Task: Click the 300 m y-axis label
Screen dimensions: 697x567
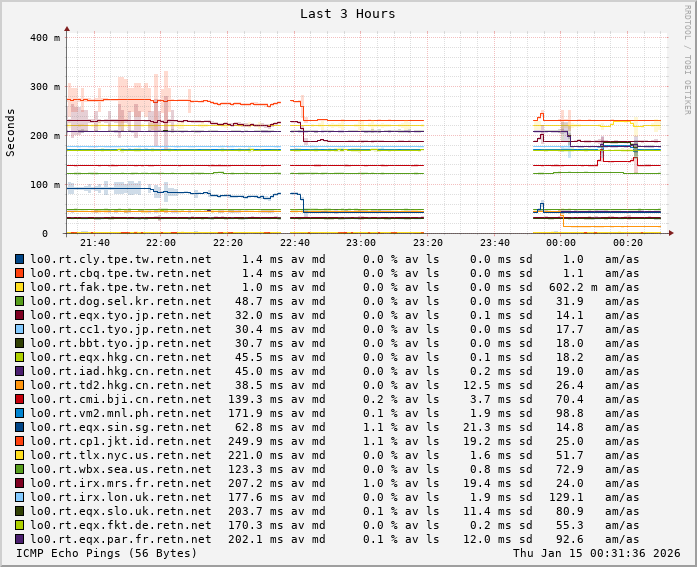Action: pos(45,87)
